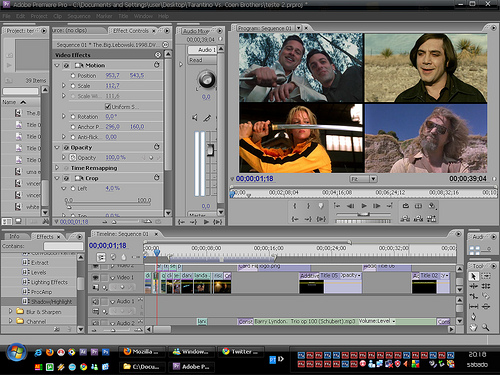The image size is (500, 375).
Task: Expand the Scale property
Action: [x=64, y=86]
